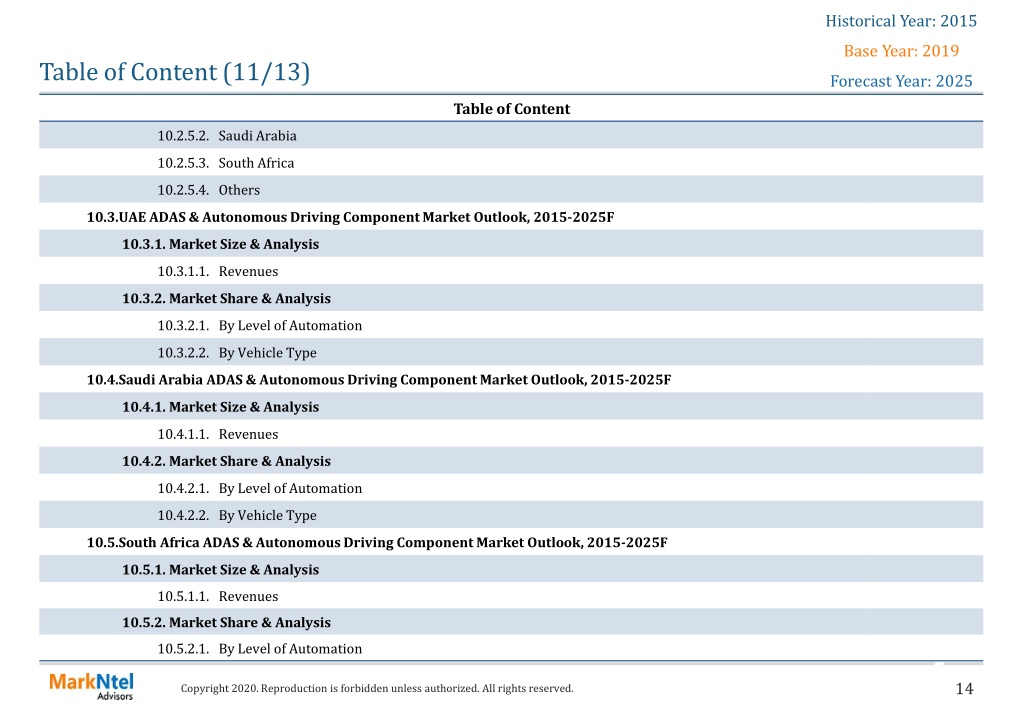Select row "10.2.5.3. South Africa"

coord(511,162)
